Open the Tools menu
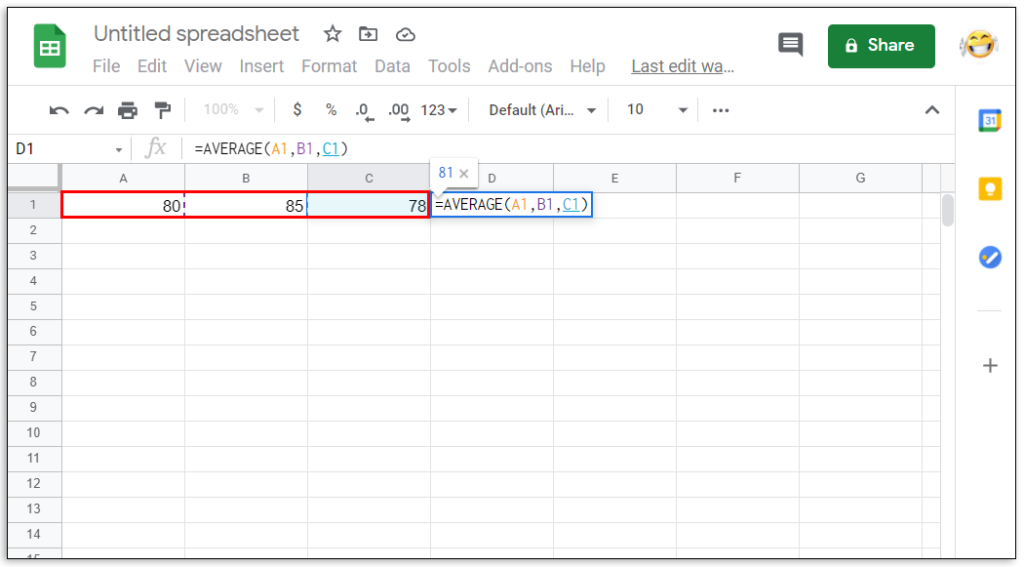This screenshot has height=567, width=1024. 449,67
